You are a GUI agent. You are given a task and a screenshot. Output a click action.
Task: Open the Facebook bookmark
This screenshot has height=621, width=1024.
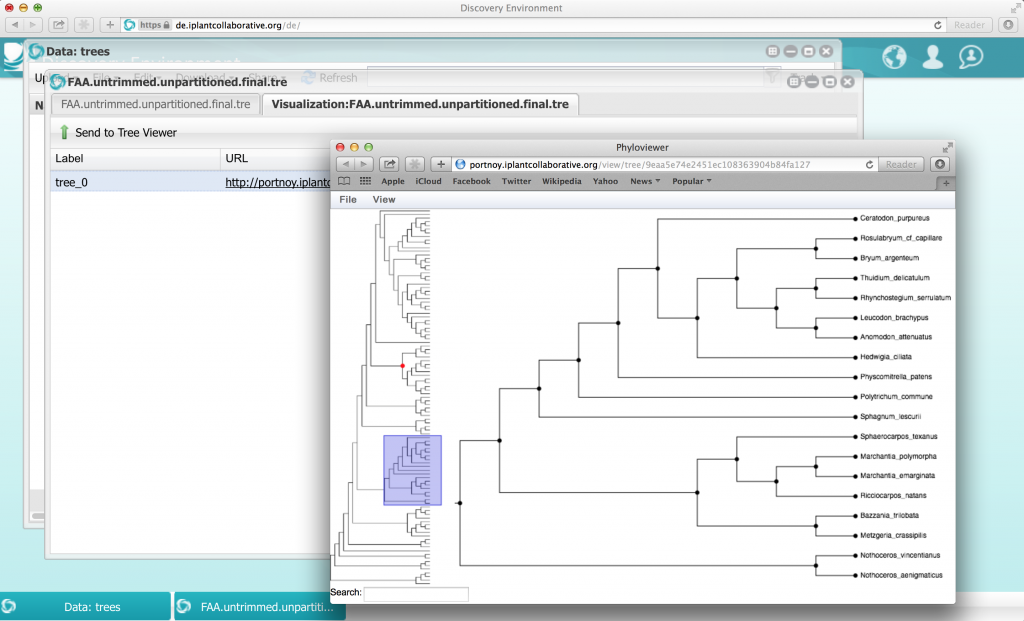click(x=472, y=181)
